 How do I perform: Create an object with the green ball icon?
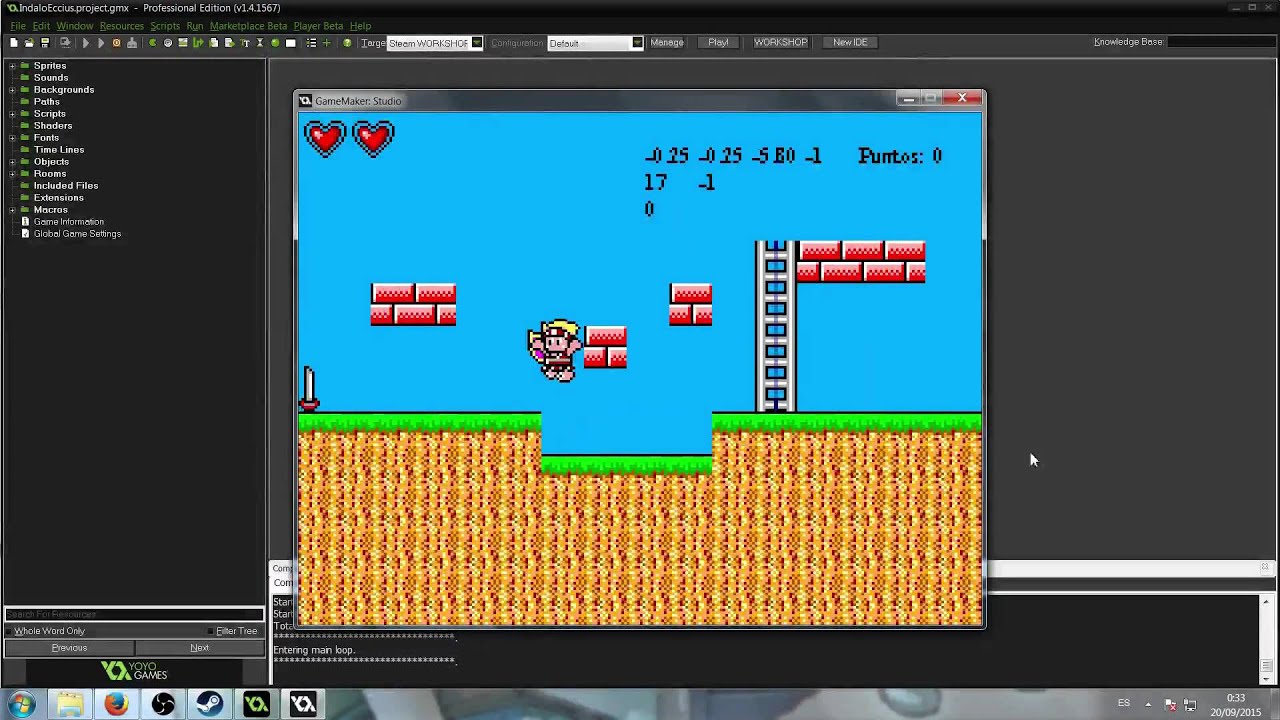coord(275,43)
